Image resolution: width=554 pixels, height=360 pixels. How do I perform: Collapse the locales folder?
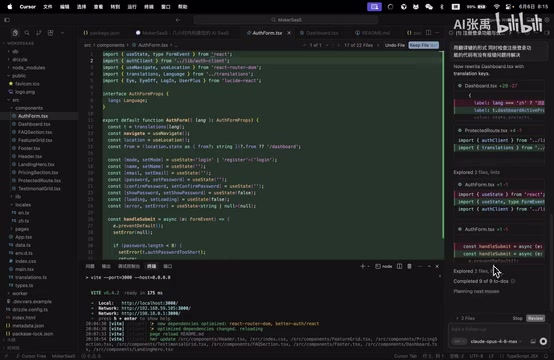(x=23, y=205)
